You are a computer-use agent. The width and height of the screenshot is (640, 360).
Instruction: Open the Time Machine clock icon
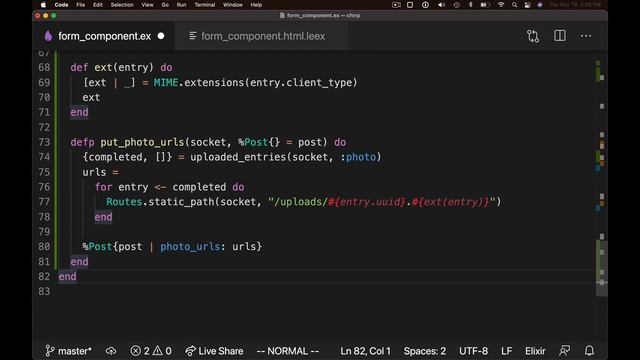click(x=456, y=5)
